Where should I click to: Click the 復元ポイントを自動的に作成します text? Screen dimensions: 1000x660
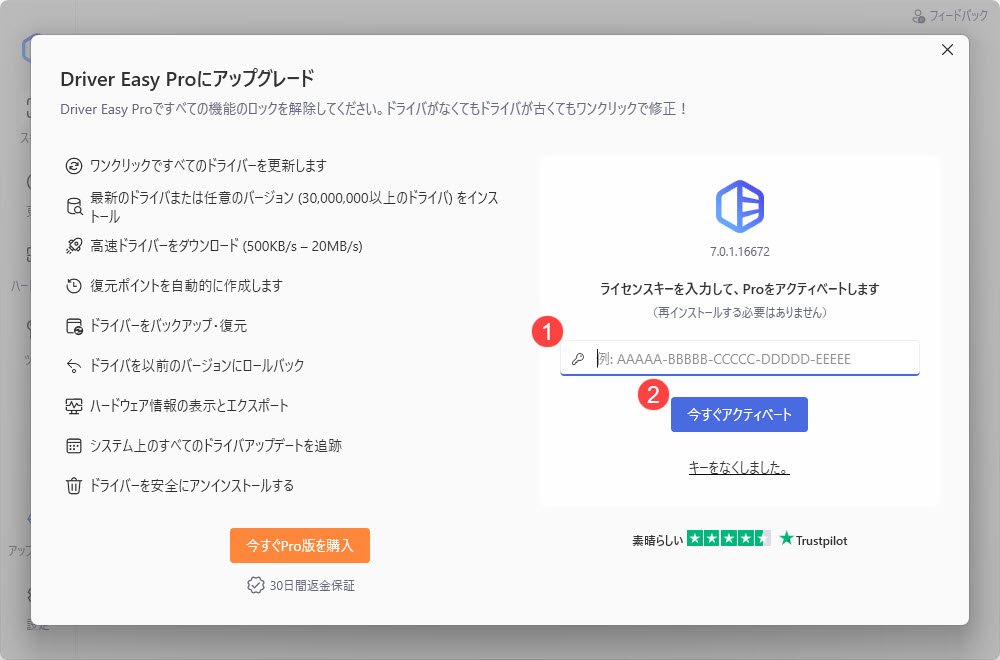click(x=186, y=286)
